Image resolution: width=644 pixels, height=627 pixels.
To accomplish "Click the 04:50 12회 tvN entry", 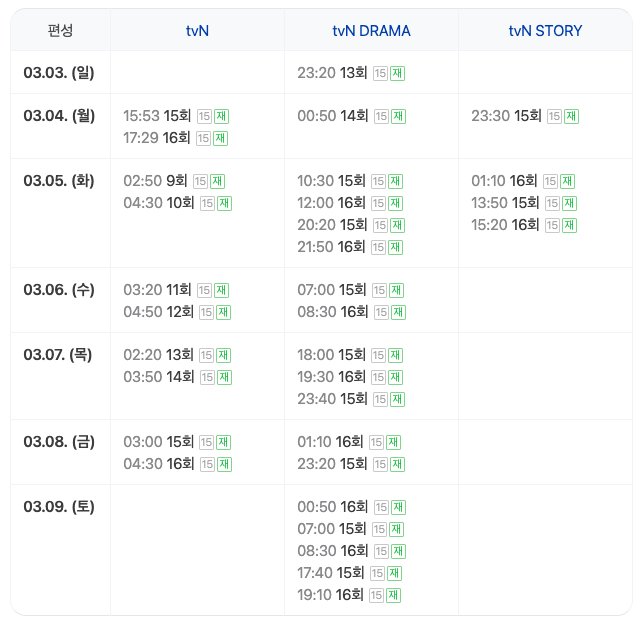I will tap(177, 312).
